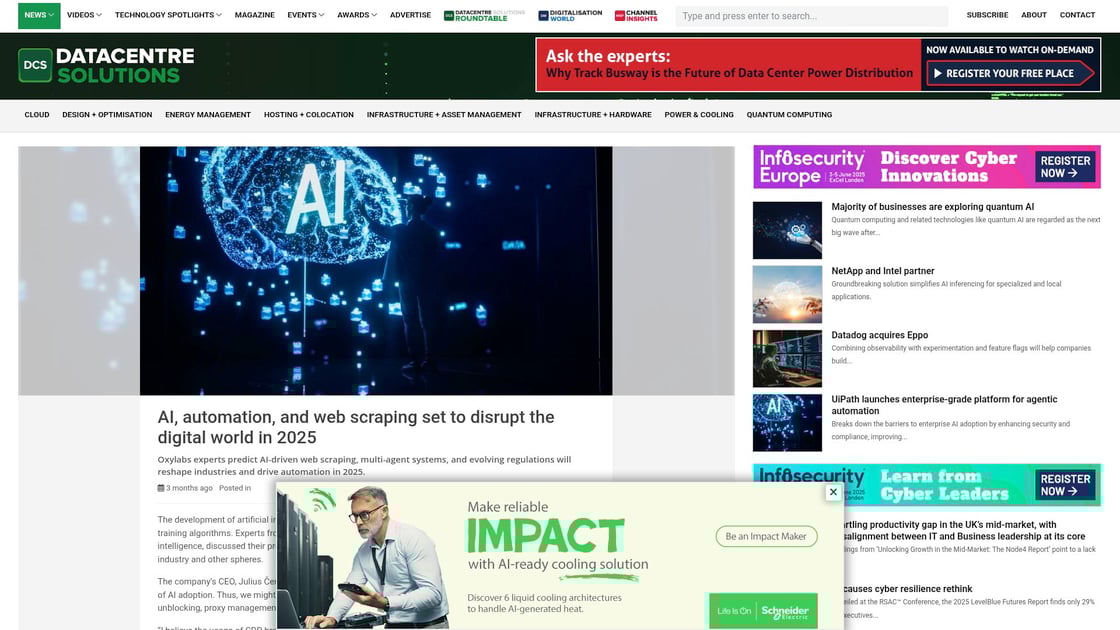Open the Subscribe link

987,15
